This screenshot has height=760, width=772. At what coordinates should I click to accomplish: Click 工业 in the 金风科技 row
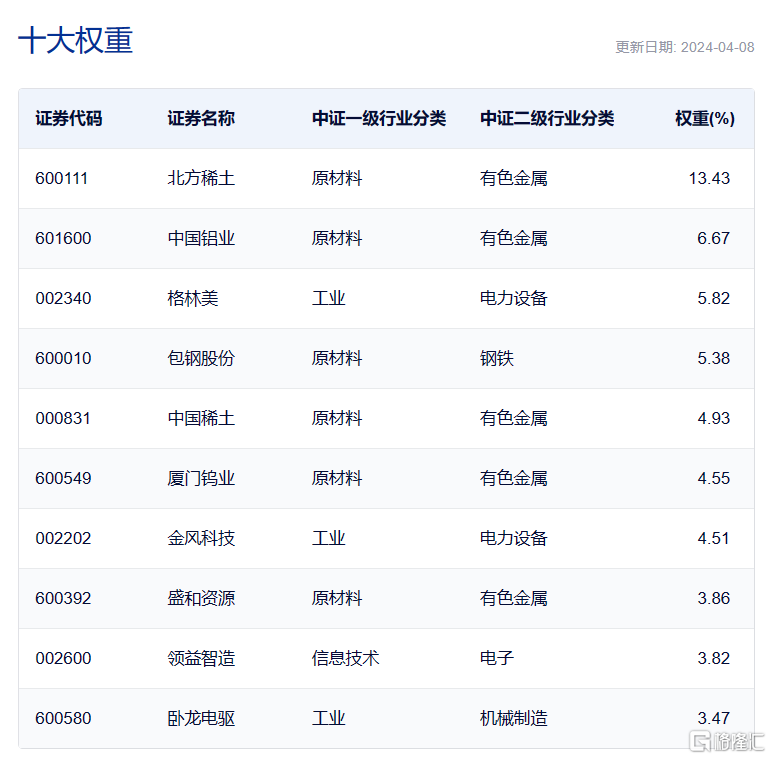(x=328, y=538)
